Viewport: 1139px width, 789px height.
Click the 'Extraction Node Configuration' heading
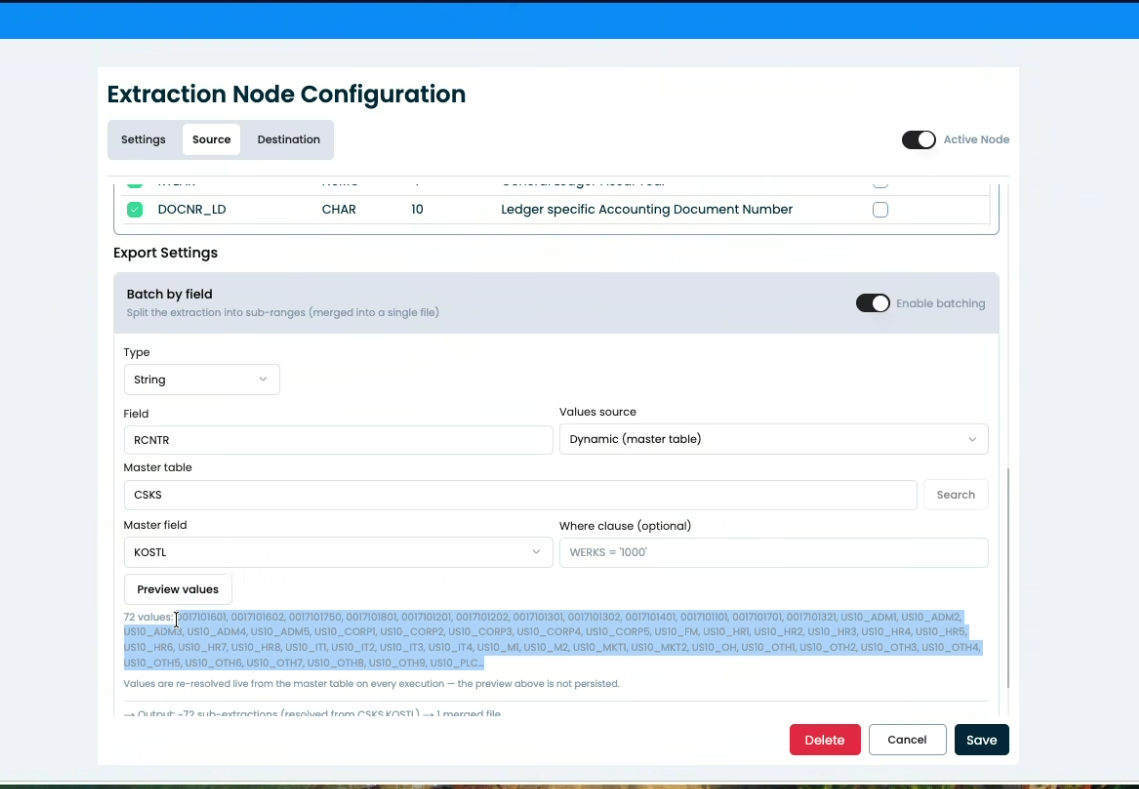286,94
